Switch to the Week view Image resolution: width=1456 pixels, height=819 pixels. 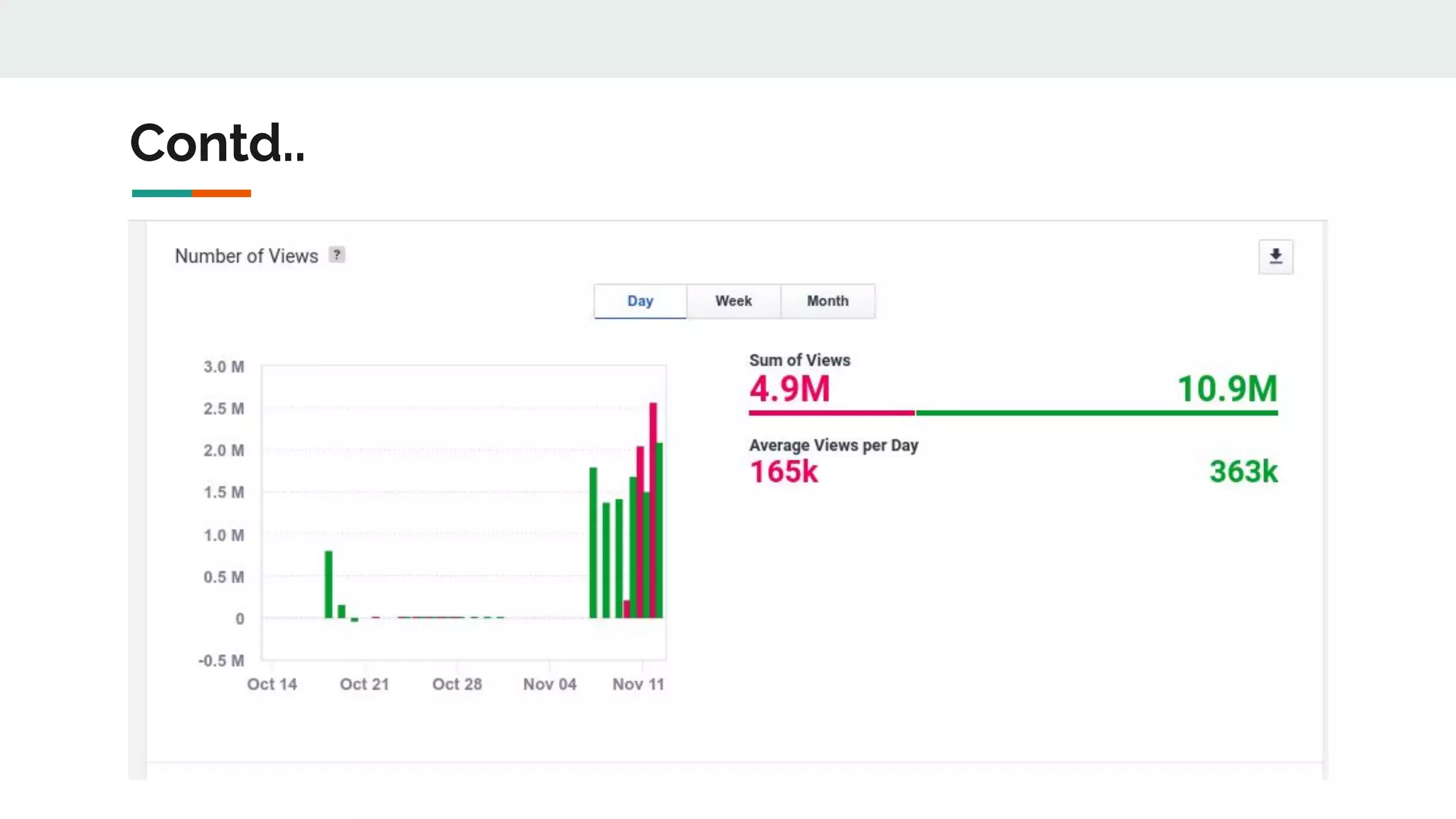733,301
